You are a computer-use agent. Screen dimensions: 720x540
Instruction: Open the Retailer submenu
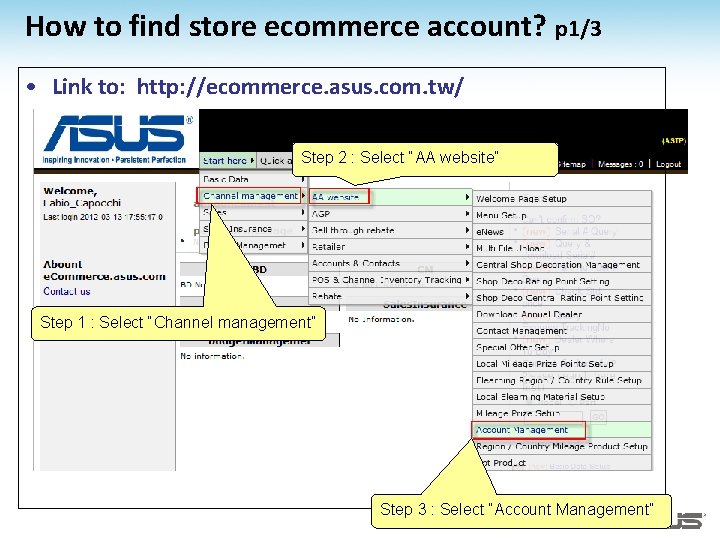point(390,247)
